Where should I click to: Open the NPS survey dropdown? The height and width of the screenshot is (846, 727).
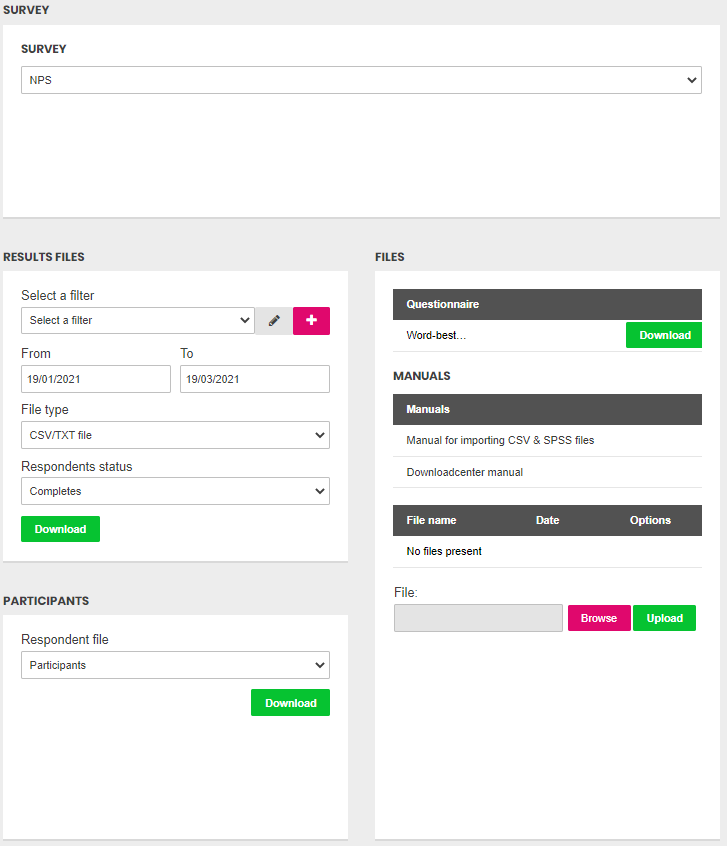coord(361,80)
